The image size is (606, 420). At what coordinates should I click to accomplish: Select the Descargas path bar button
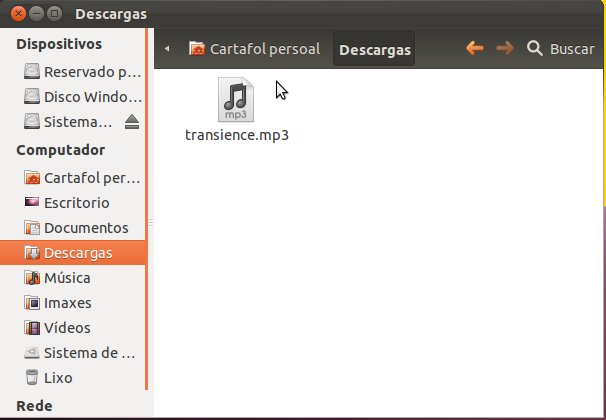click(x=374, y=49)
